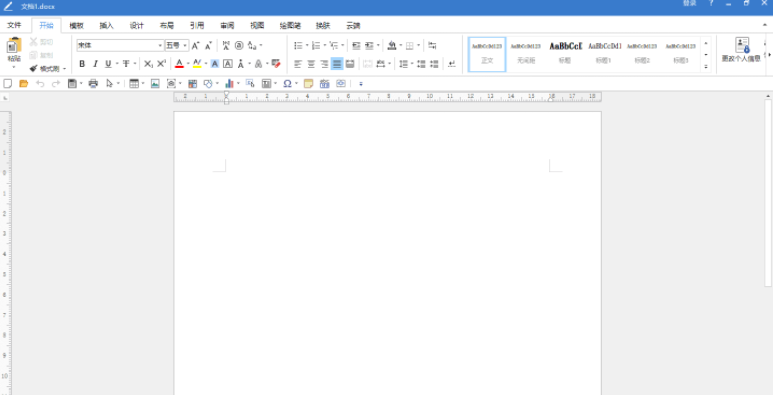Click the paragraph shading paint bucket
The image size is (774, 395).
coord(392,45)
